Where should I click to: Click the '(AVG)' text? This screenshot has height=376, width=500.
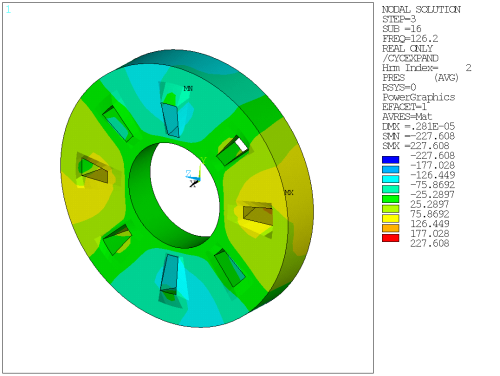[446, 78]
